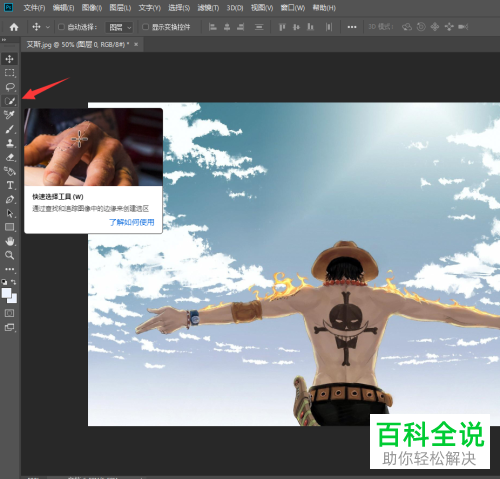This screenshot has height=479, width=500.
Task: Open the 帮助(H) menu
Action: [x=324, y=8]
